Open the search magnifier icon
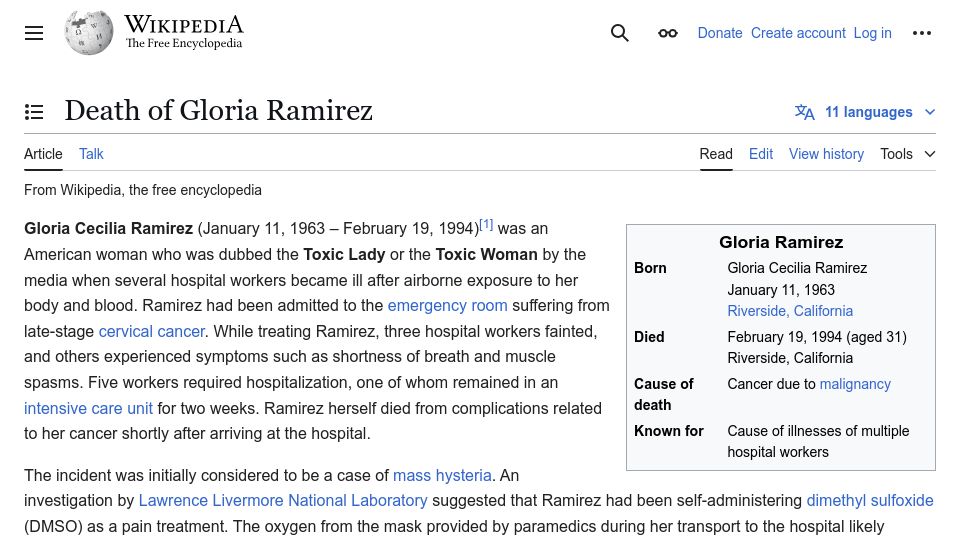960x540 pixels. coord(620,33)
